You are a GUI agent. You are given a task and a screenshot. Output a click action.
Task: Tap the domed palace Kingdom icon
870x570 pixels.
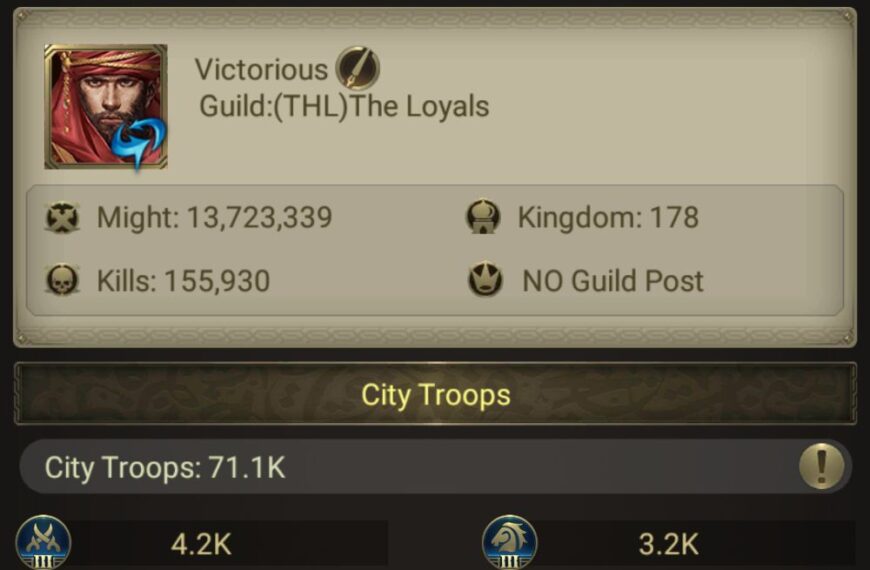482,216
